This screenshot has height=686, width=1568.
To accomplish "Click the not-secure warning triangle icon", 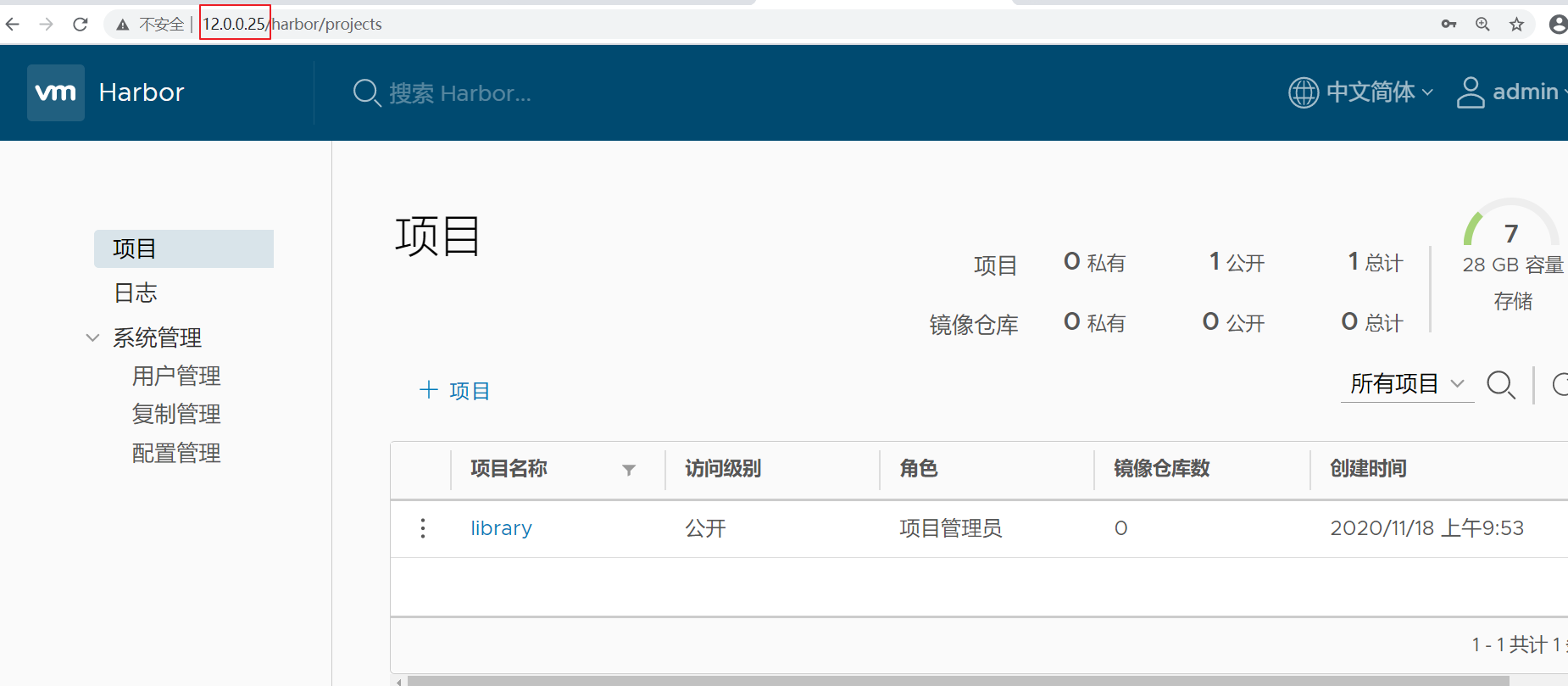I will [123, 25].
